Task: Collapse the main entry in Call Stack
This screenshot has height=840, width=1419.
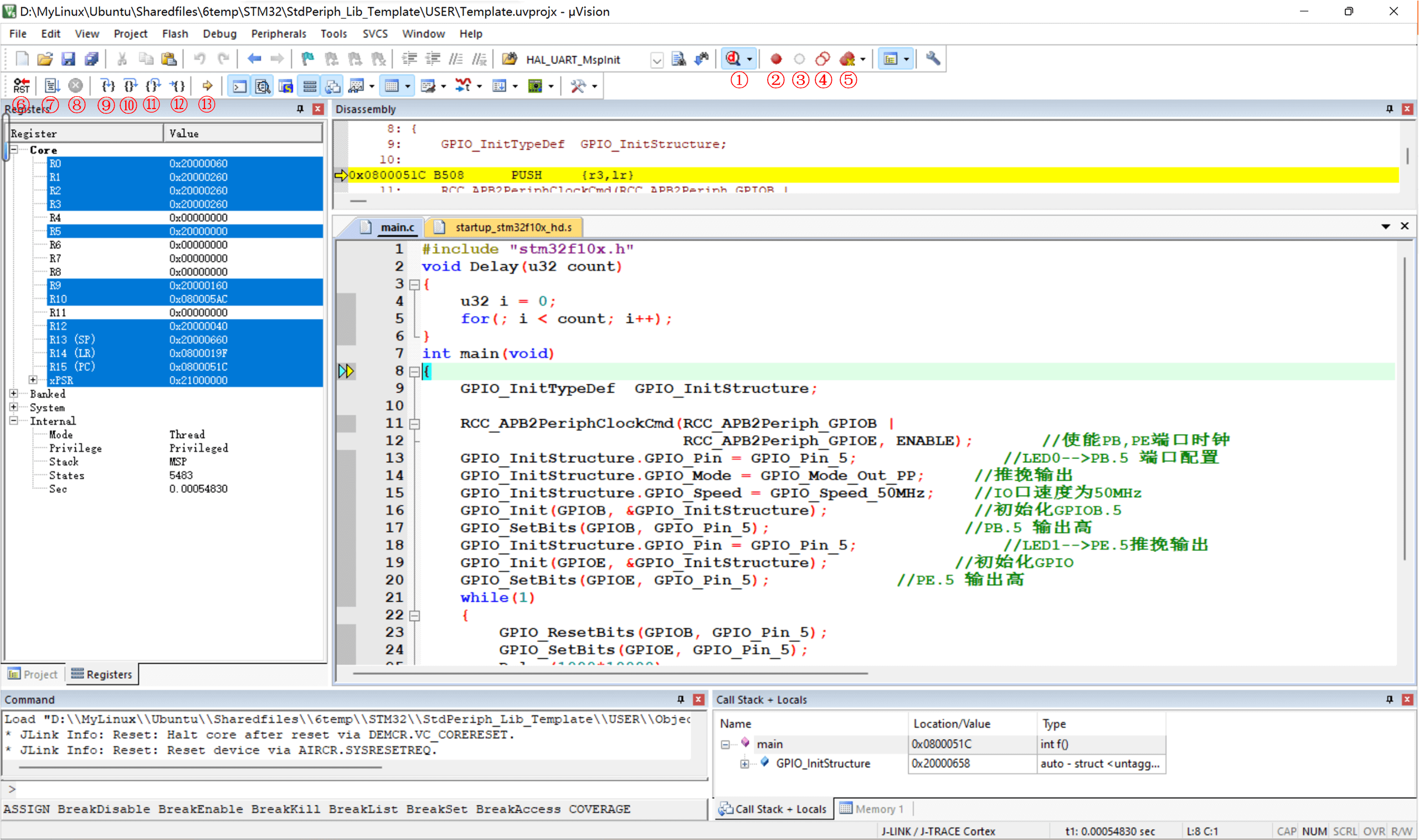Action: [x=725, y=744]
